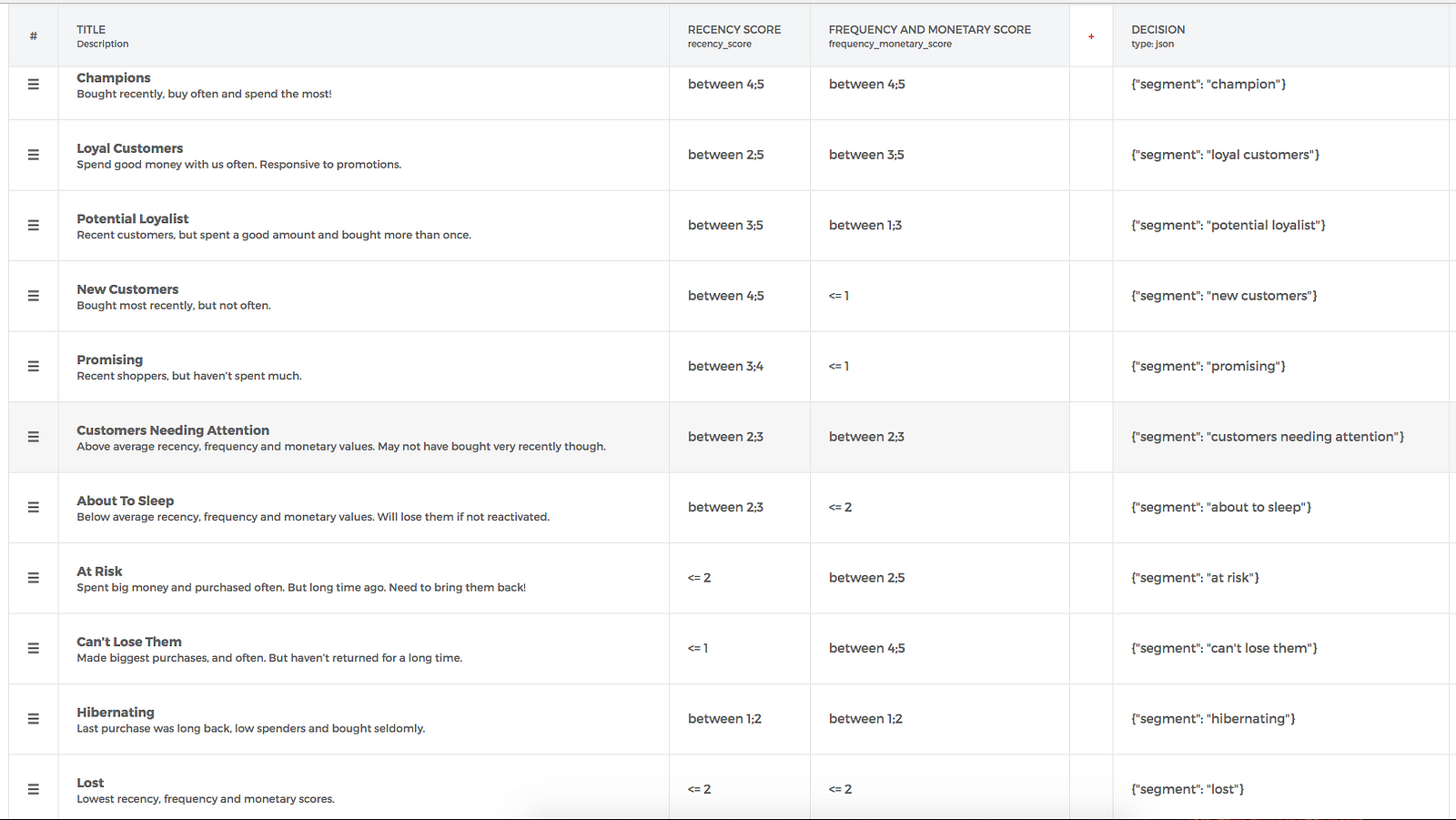Open the Promising rule title
Viewport: 1456px width, 820px height.
coord(110,359)
